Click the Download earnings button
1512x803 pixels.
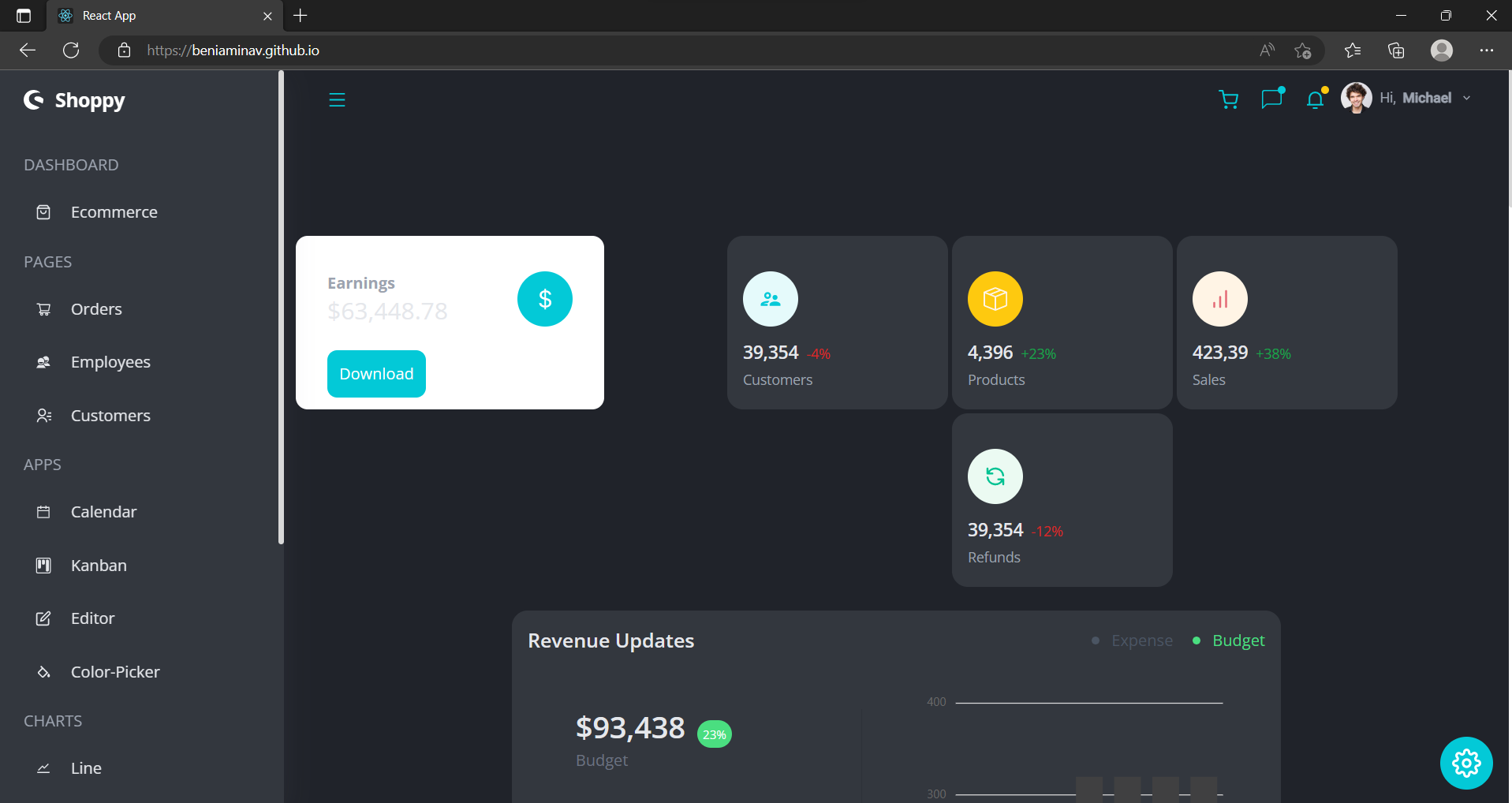(375, 373)
